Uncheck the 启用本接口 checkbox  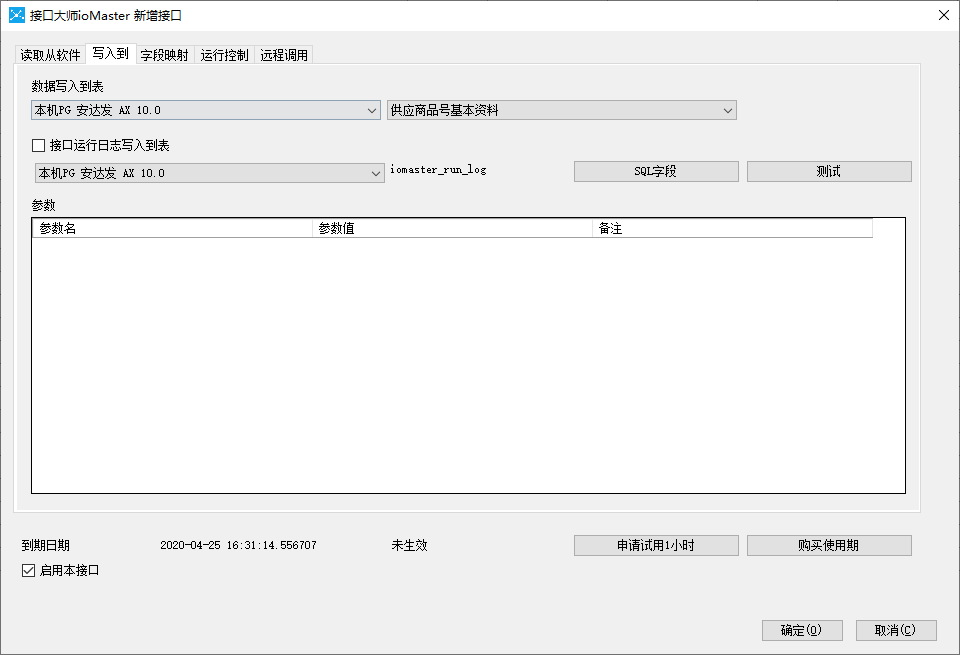(x=29, y=571)
